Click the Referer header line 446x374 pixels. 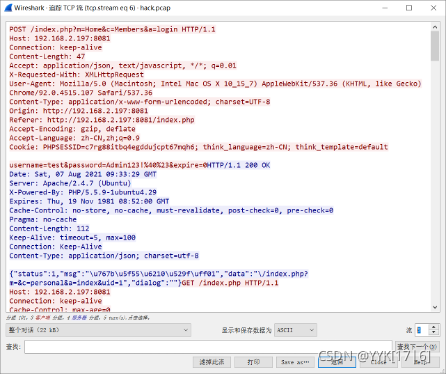[102, 120]
